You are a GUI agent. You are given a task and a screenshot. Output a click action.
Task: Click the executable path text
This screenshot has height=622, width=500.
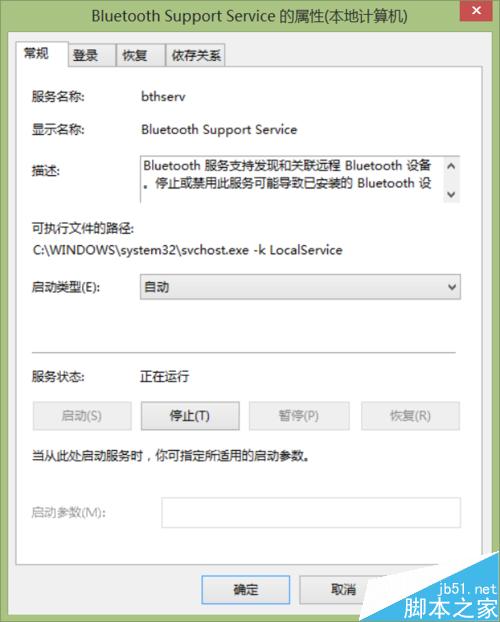click(188, 250)
